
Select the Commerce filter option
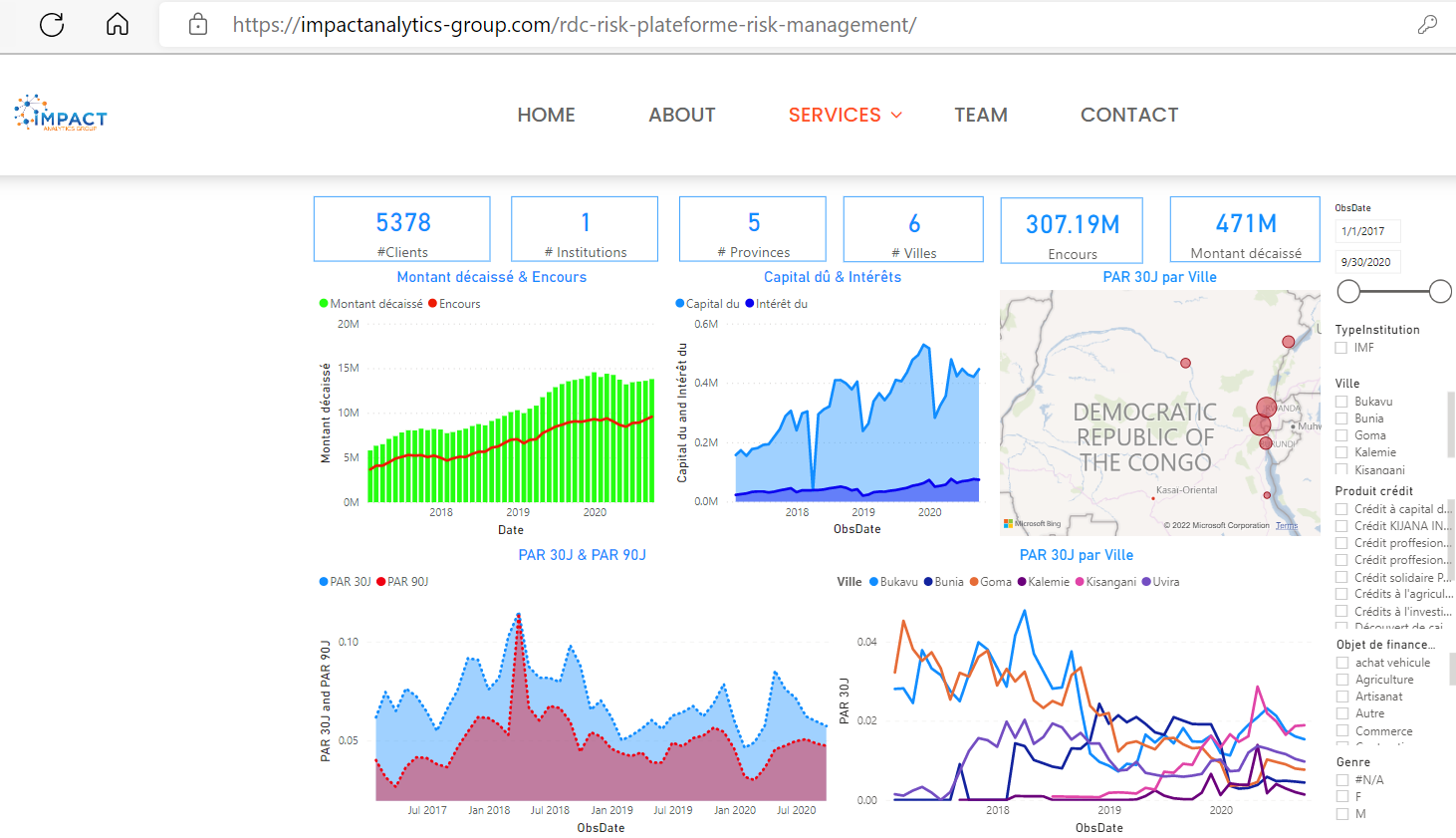pos(1342,731)
